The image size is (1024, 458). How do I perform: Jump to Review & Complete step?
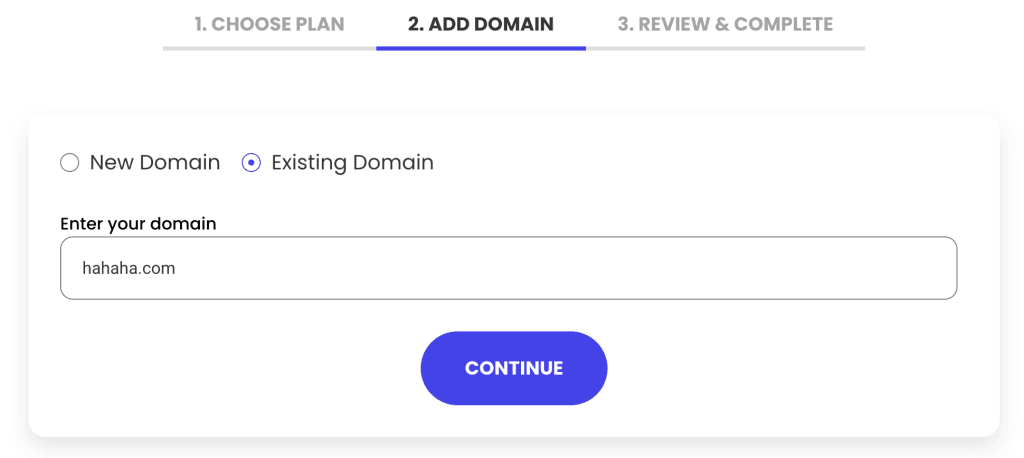tap(724, 24)
